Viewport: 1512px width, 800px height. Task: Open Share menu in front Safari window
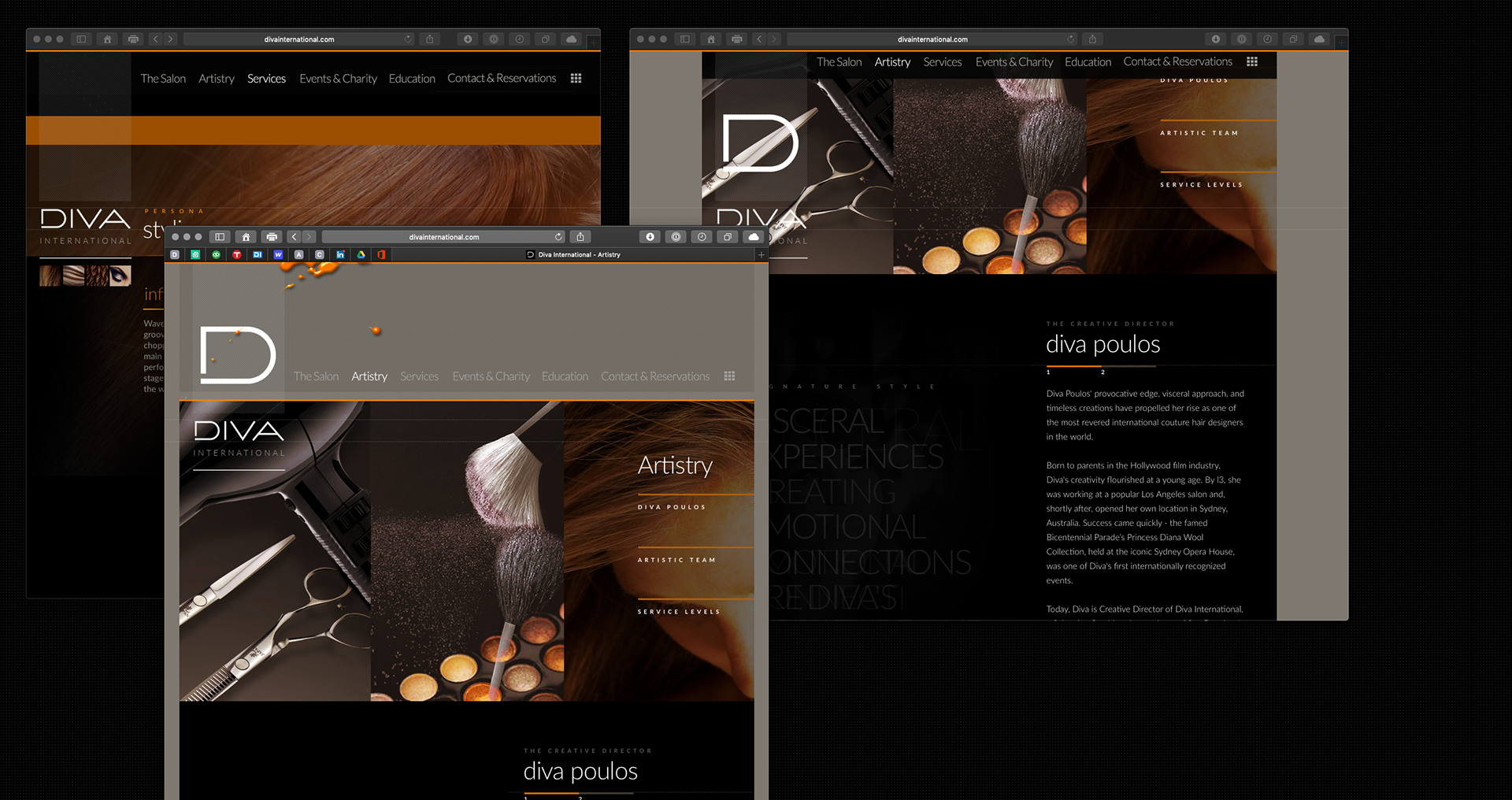(580, 237)
